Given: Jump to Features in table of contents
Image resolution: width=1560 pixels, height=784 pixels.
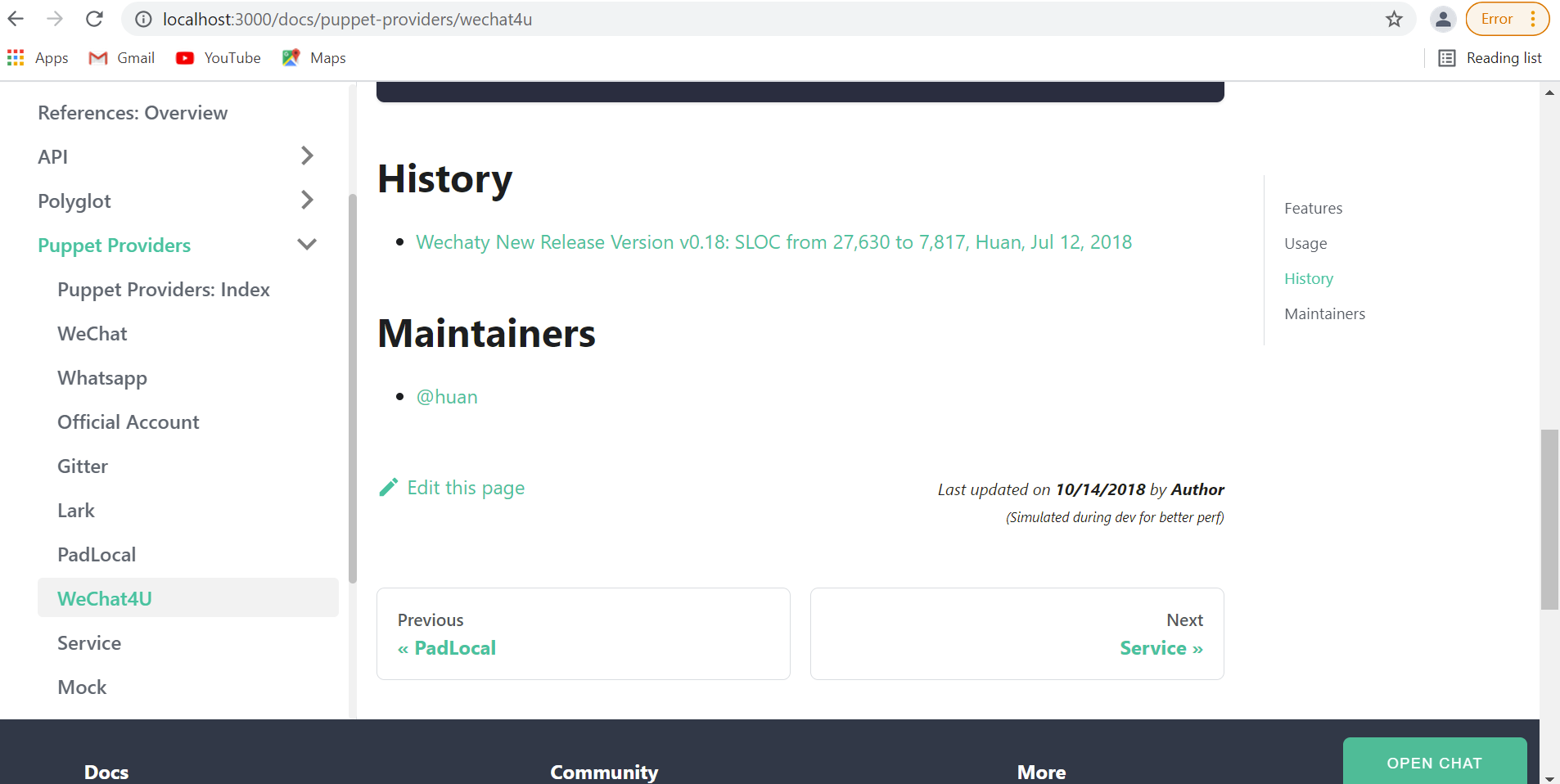Looking at the screenshot, I should click(x=1313, y=209).
